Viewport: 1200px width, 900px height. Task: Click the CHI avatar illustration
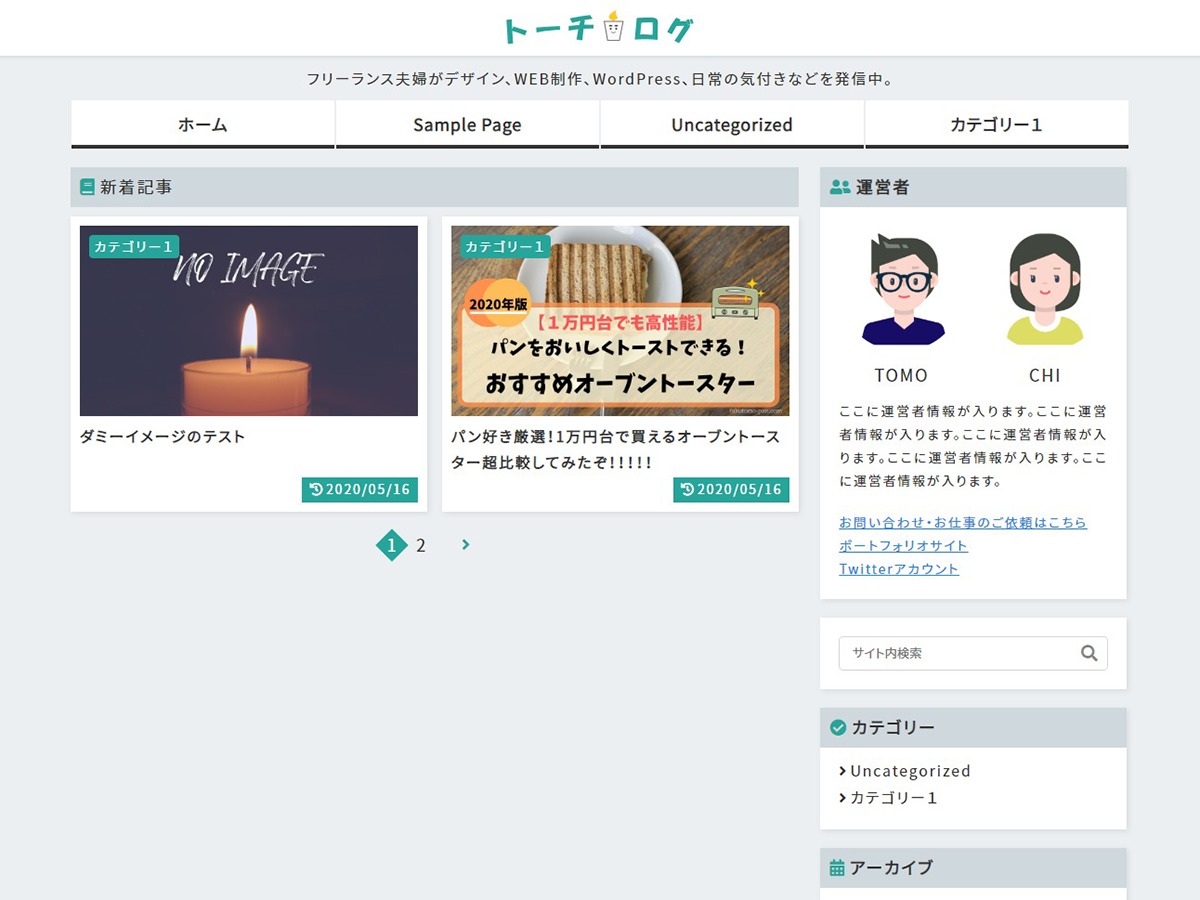[1044, 290]
